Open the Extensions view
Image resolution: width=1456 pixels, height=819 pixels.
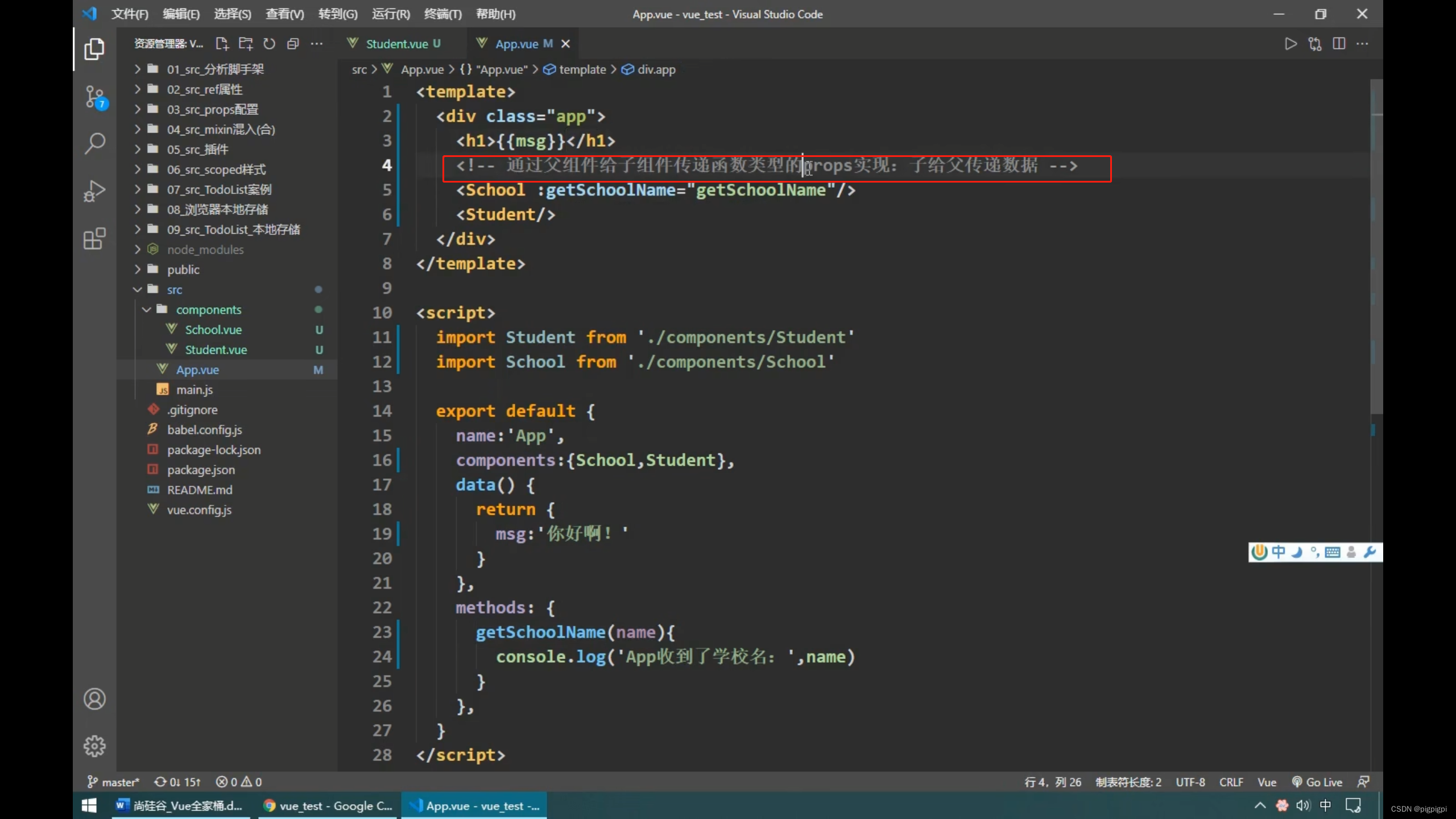[94, 238]
